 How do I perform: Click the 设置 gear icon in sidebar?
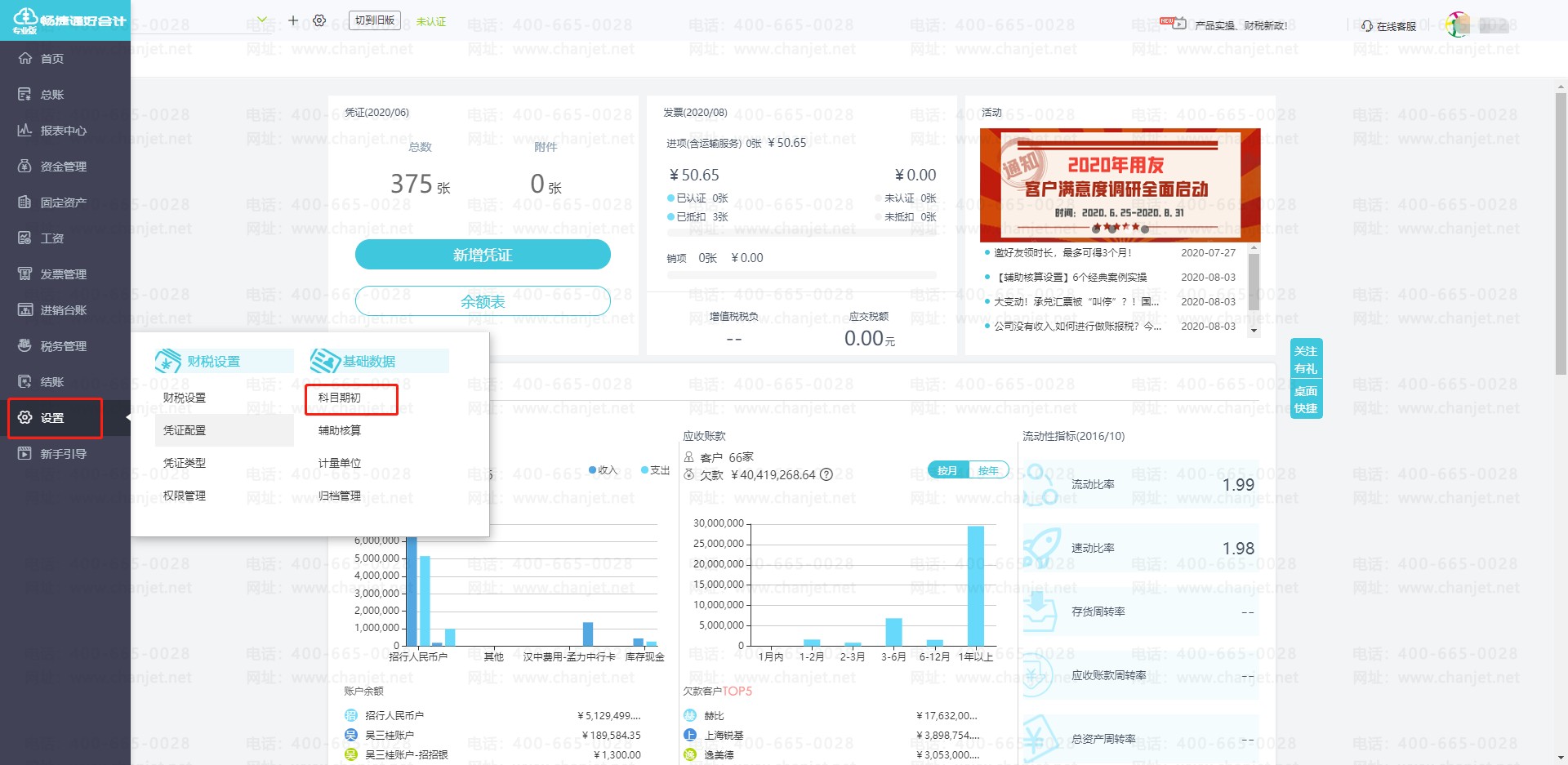[x=24, y=417]
